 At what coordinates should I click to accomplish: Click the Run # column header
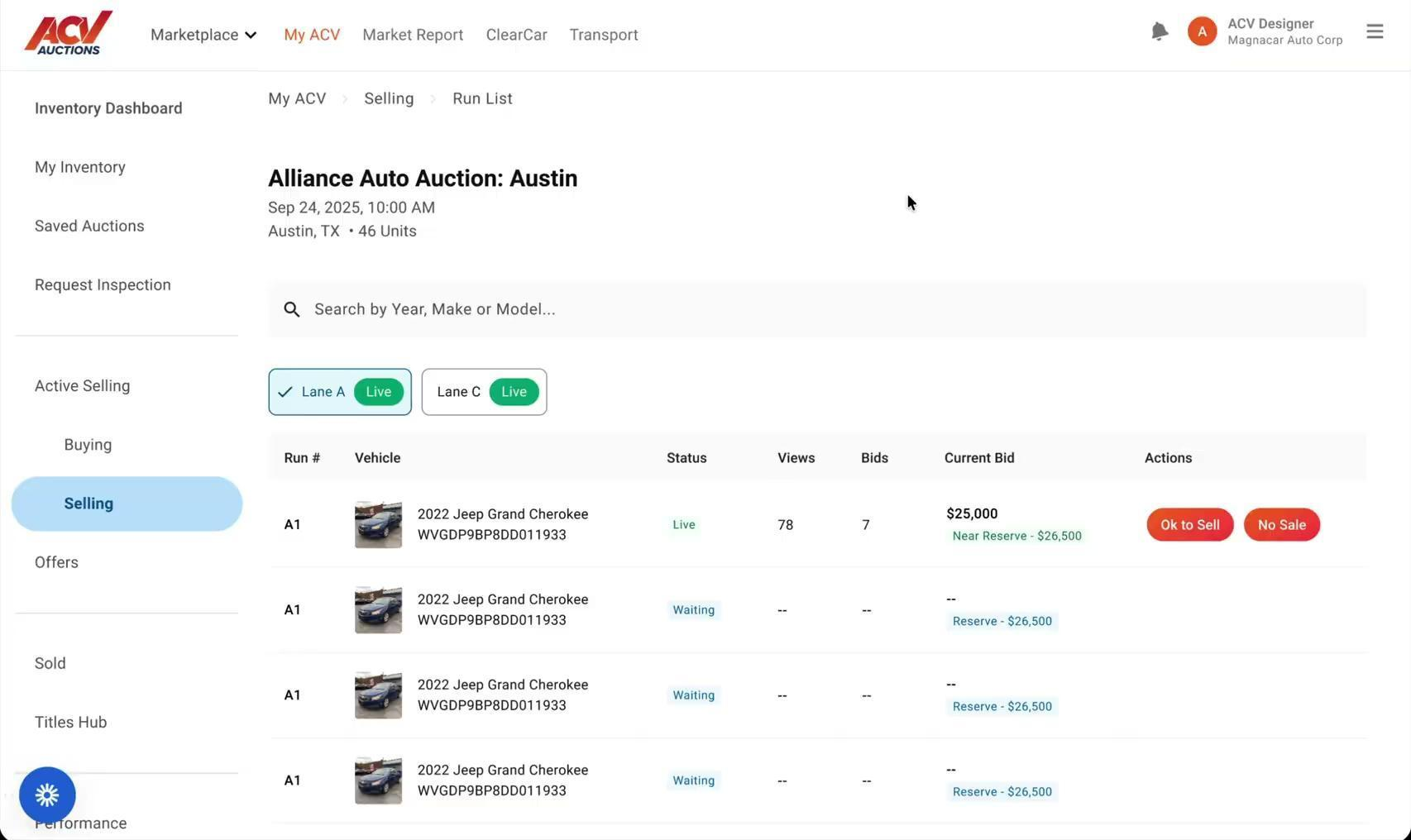click(302, 458)
